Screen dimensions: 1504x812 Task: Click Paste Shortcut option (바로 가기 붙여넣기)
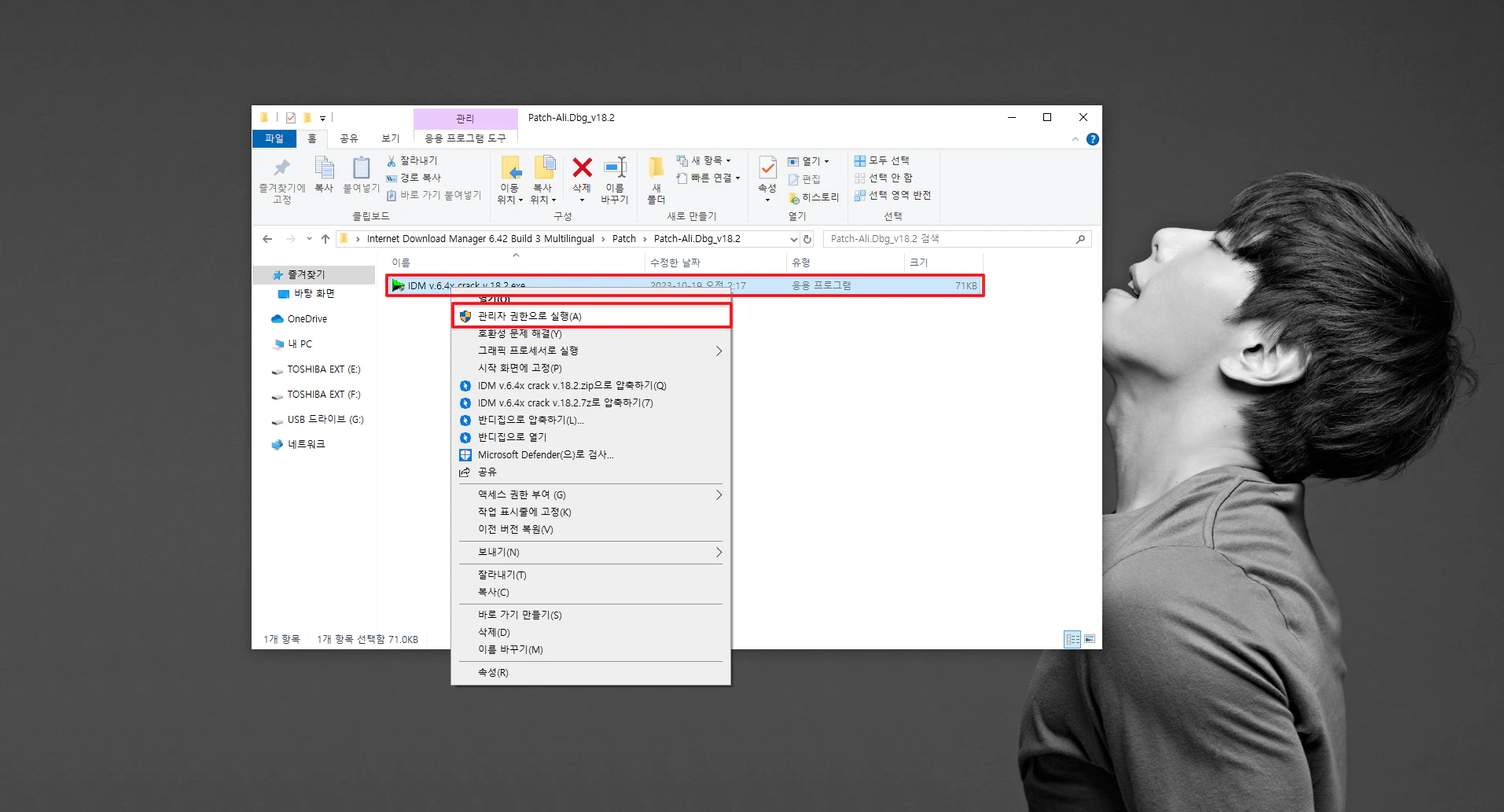tap(433, 195)
